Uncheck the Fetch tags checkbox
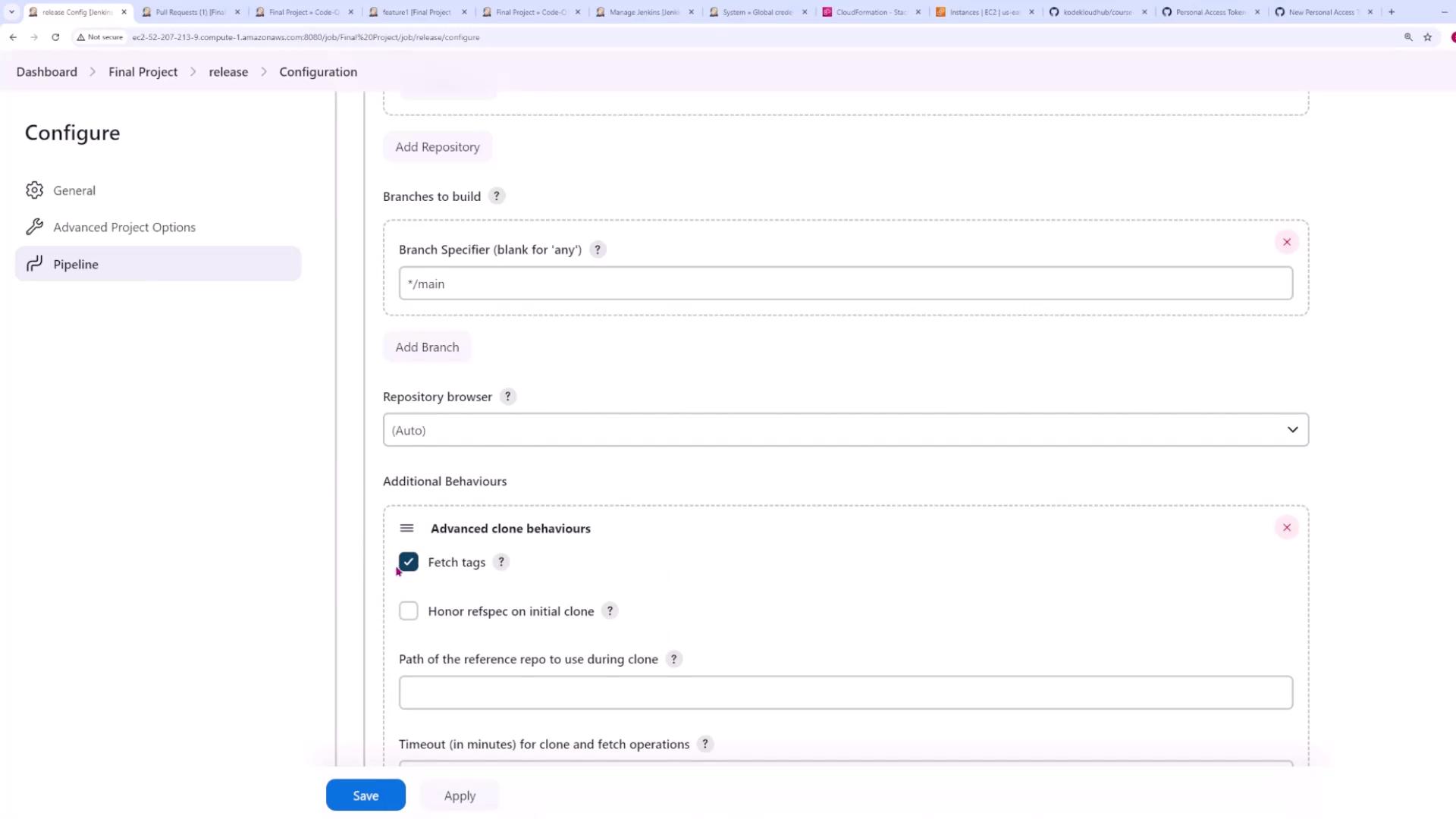This screenshot has height=819, width=1456. click(409, 562)
